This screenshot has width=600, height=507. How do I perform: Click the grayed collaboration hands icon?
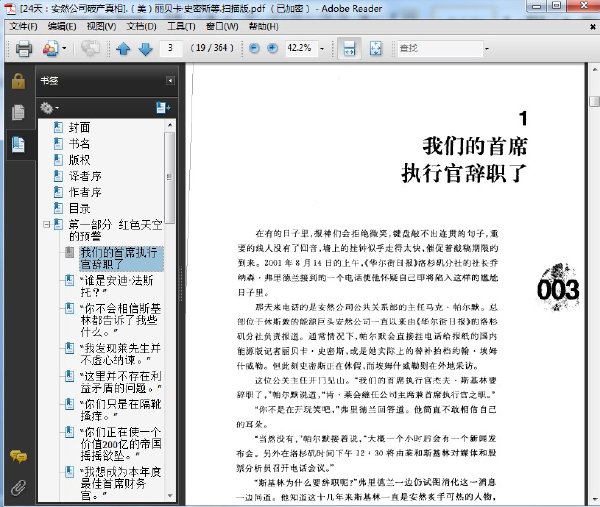90,49
